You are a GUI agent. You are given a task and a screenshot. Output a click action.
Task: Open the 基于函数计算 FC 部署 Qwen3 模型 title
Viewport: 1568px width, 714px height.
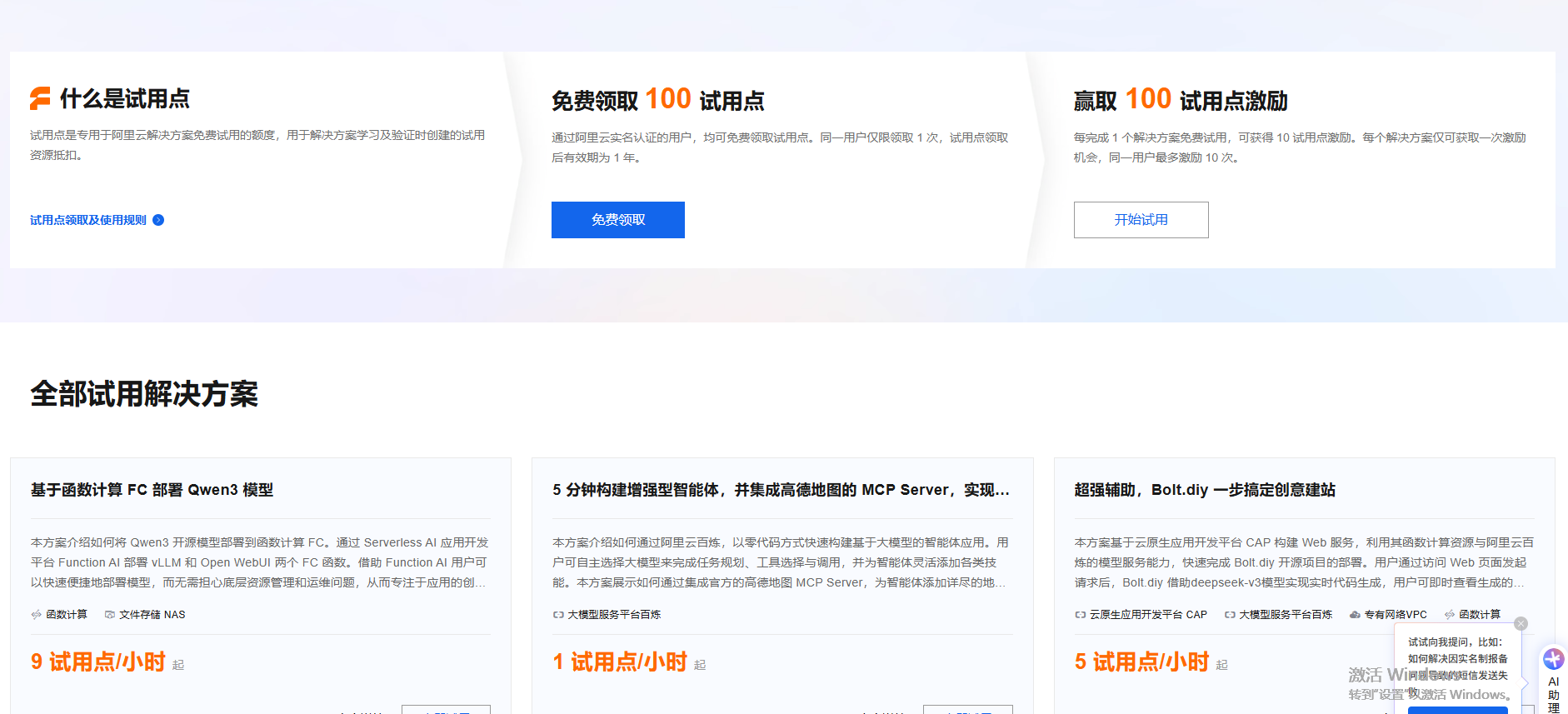(152, 490)
